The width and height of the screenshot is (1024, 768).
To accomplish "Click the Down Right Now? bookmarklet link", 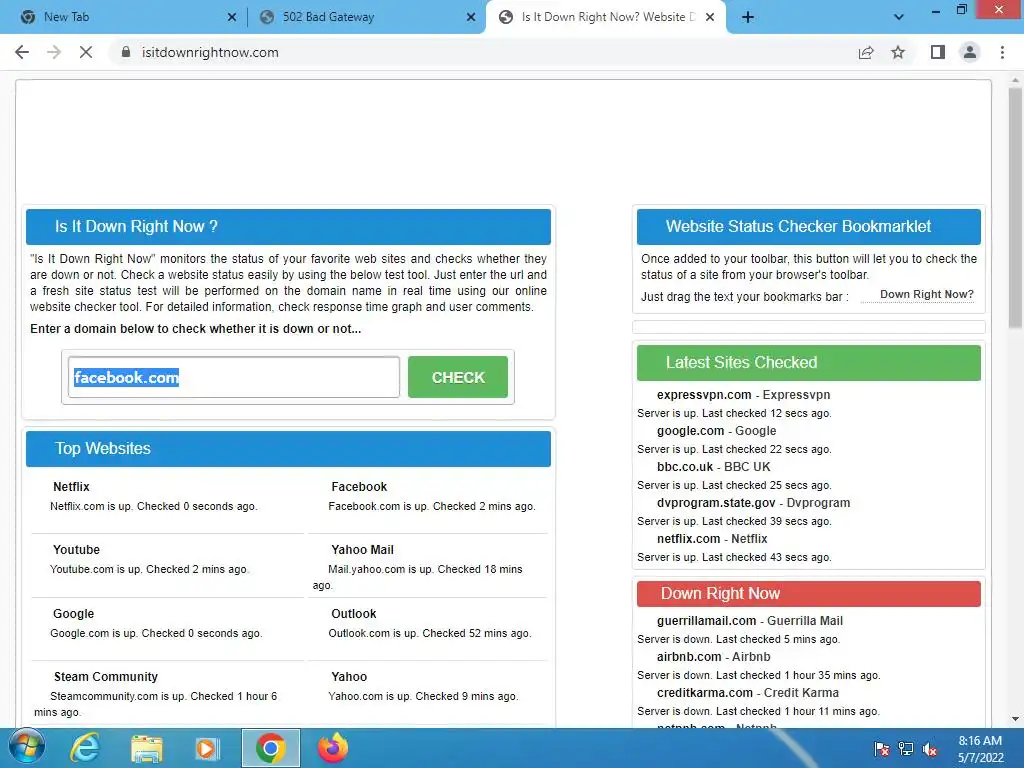I will click(927, 295).
